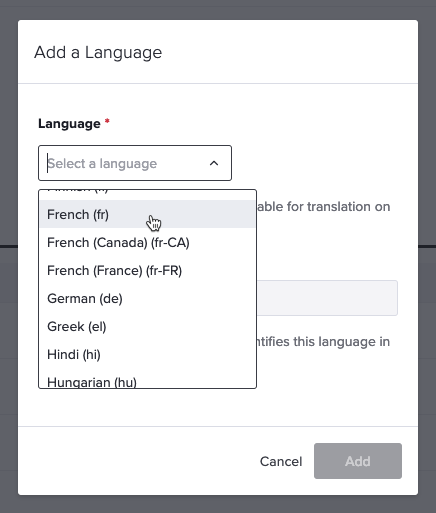Choose Greek (el) in the dropdown

point(147,326)
